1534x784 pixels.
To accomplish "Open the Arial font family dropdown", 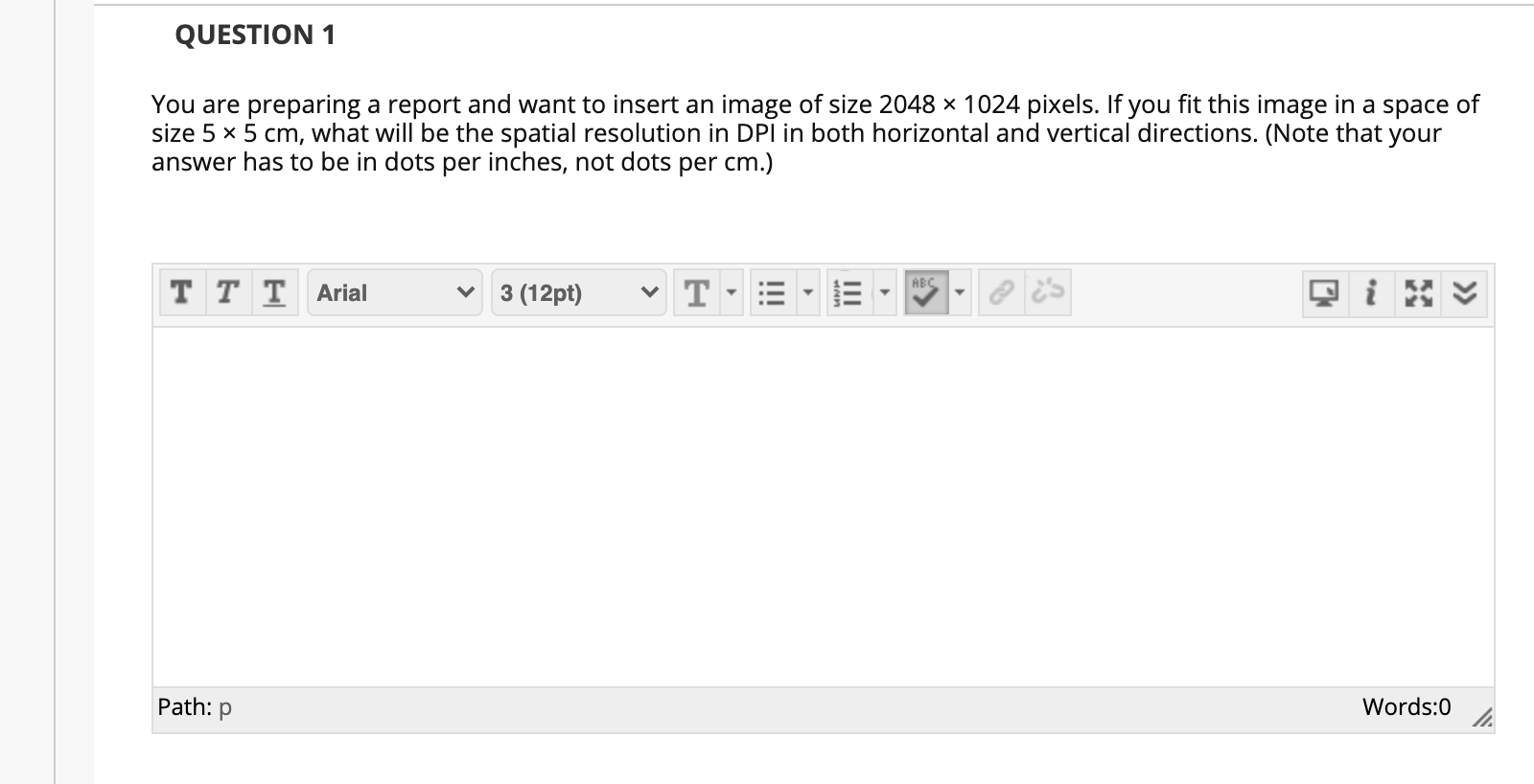I will 395,292.
